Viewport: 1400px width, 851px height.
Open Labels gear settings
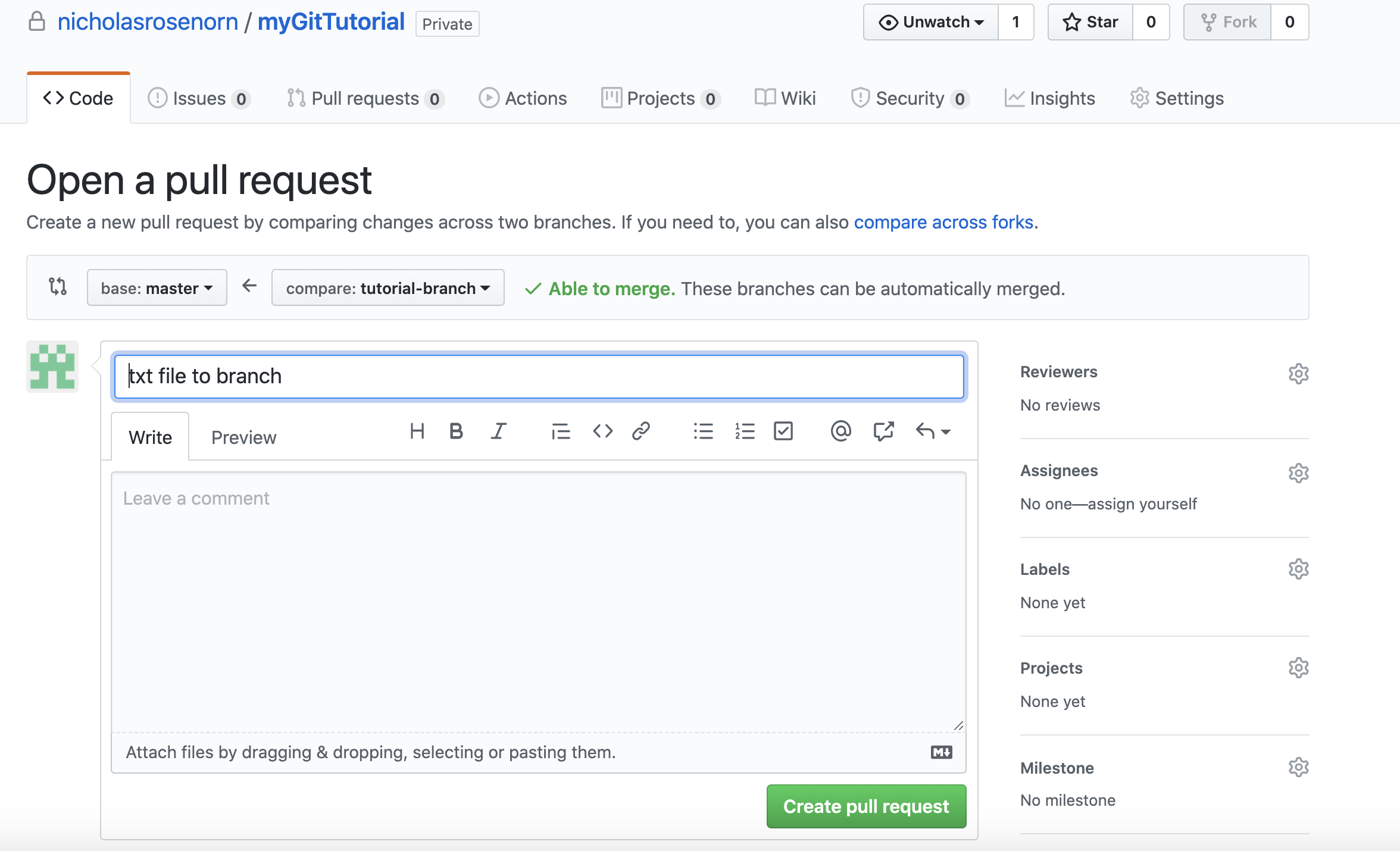pos(1298,570)
